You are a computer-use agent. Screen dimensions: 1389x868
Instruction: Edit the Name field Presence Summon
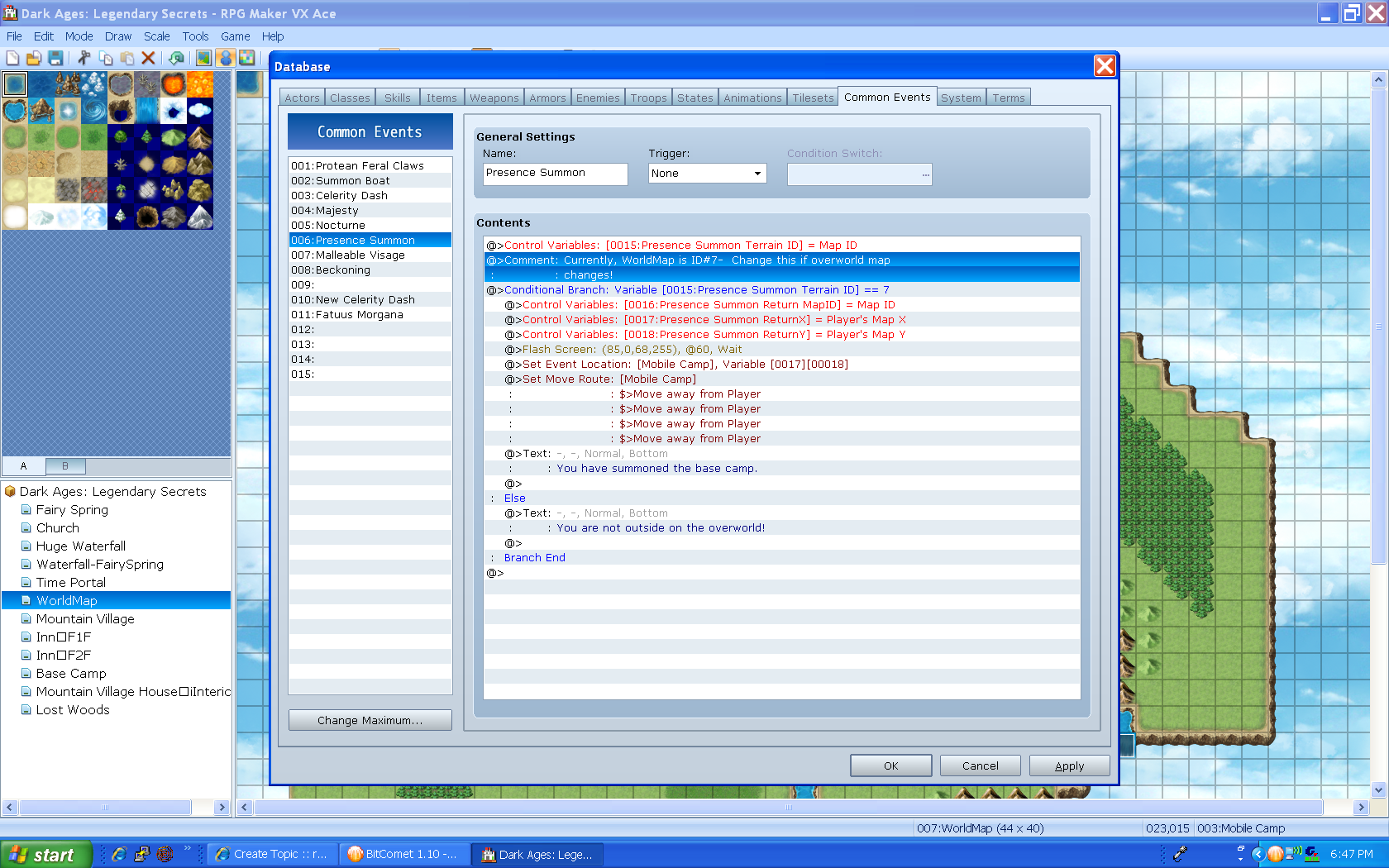555,174
